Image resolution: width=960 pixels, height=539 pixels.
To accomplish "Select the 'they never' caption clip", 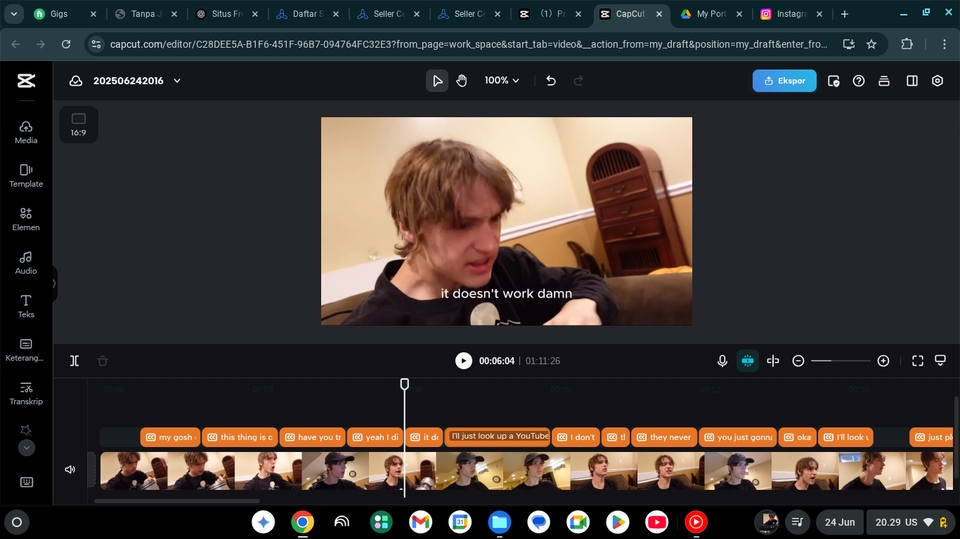I will click(x=664, y=437).
